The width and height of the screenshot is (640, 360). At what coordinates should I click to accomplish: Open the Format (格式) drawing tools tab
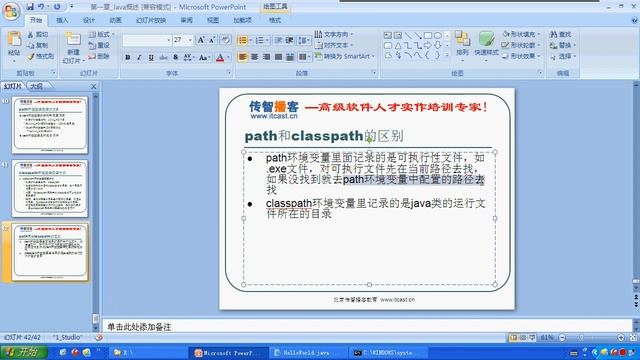(275, 20)
